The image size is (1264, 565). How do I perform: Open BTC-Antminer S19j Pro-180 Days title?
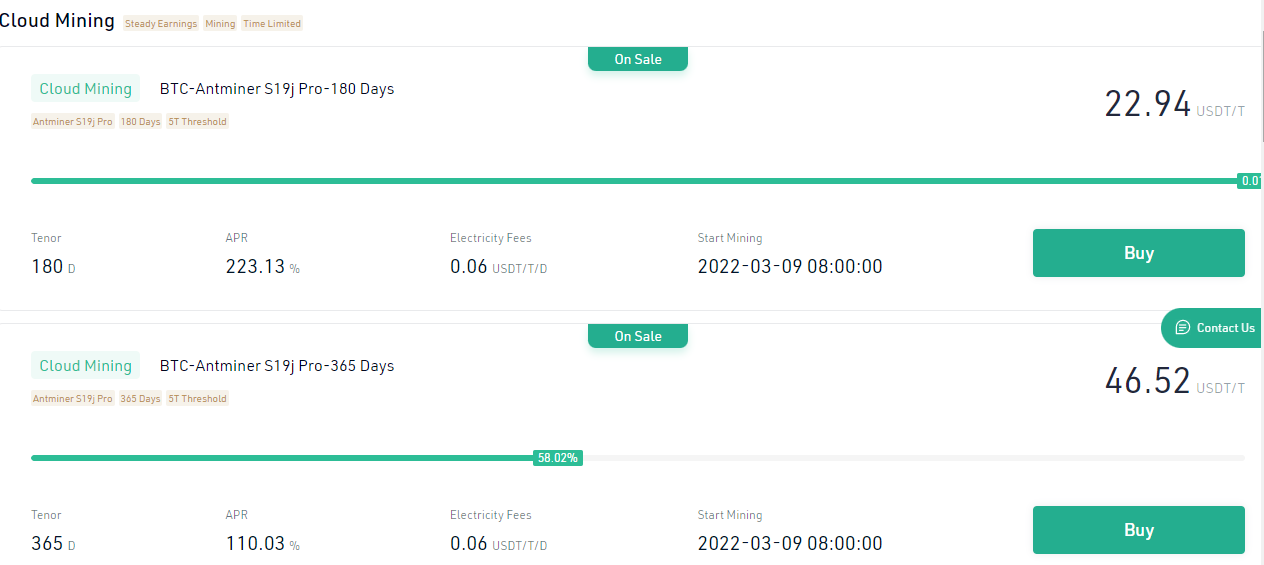pos(277,89)
